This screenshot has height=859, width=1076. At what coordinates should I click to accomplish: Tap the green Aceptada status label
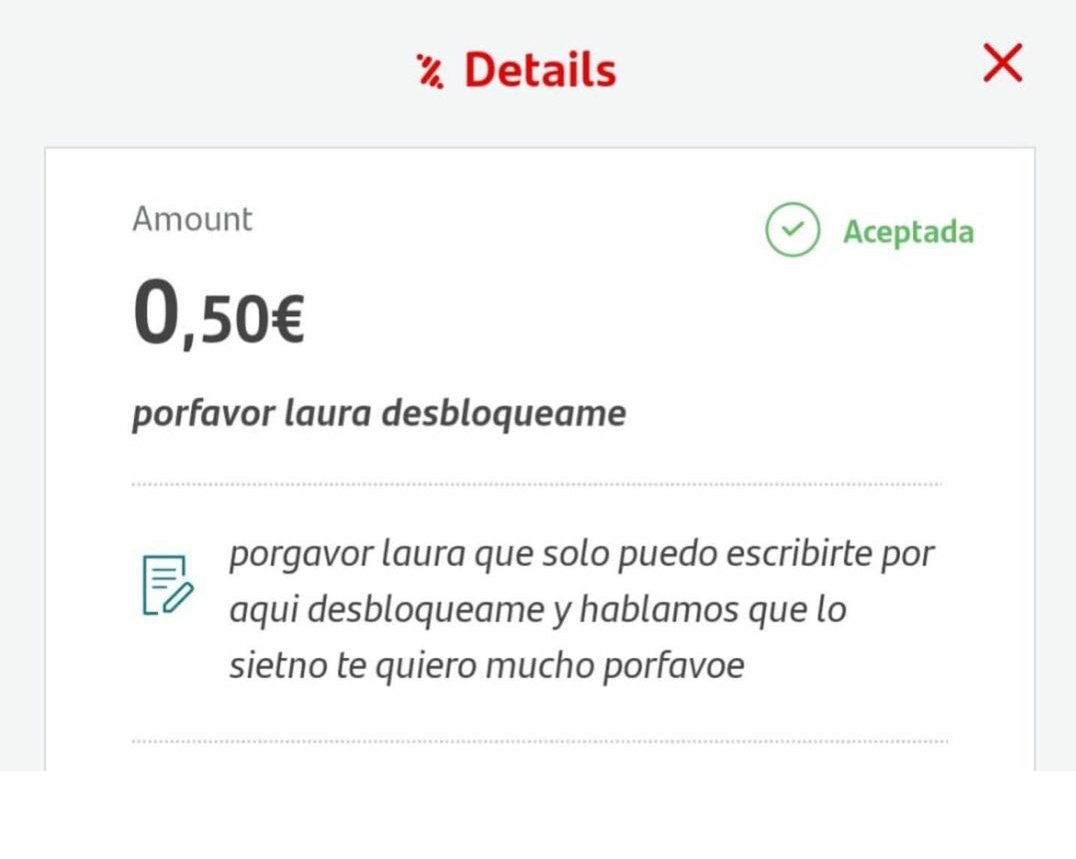click(908, 232)
